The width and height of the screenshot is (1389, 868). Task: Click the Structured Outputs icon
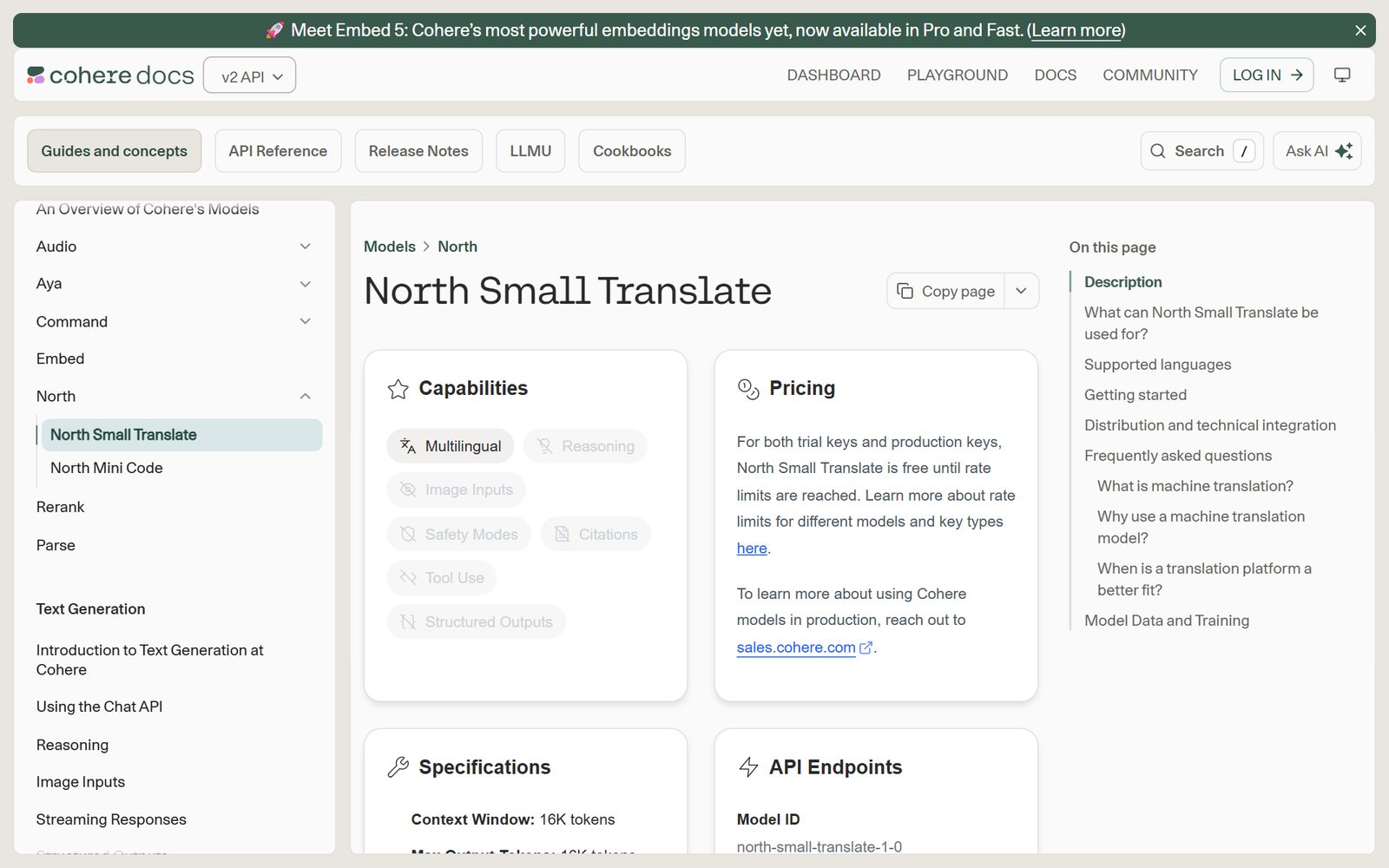408,622
